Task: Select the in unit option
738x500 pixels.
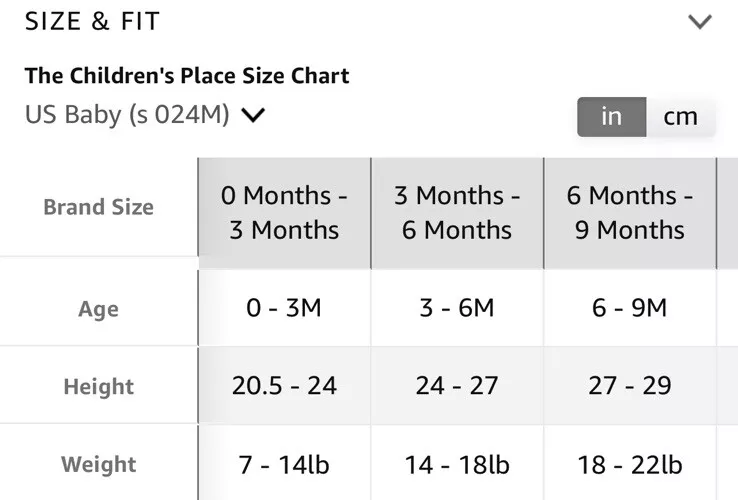Action: pos(612,117)
